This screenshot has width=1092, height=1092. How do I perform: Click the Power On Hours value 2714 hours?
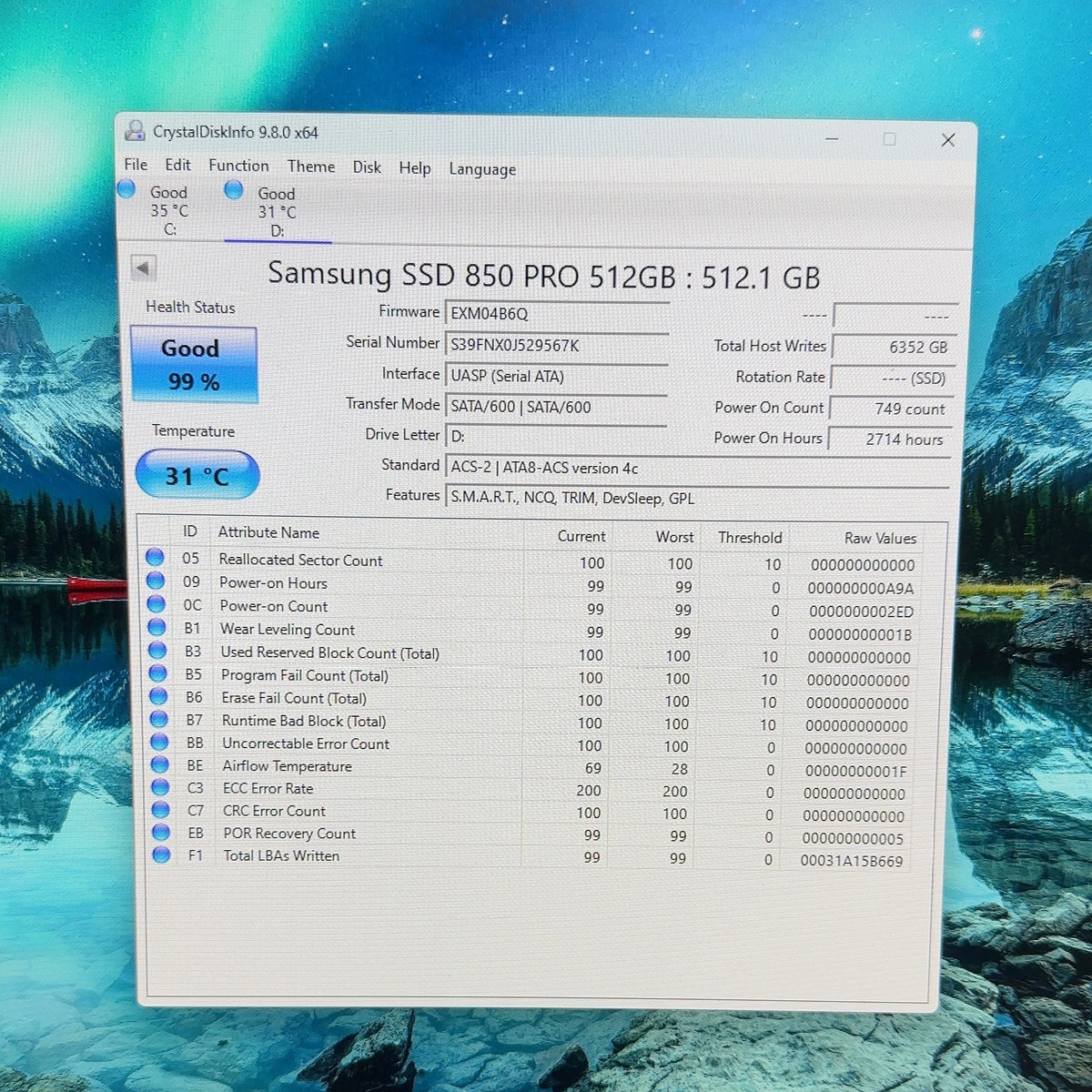tap(890, 439)
